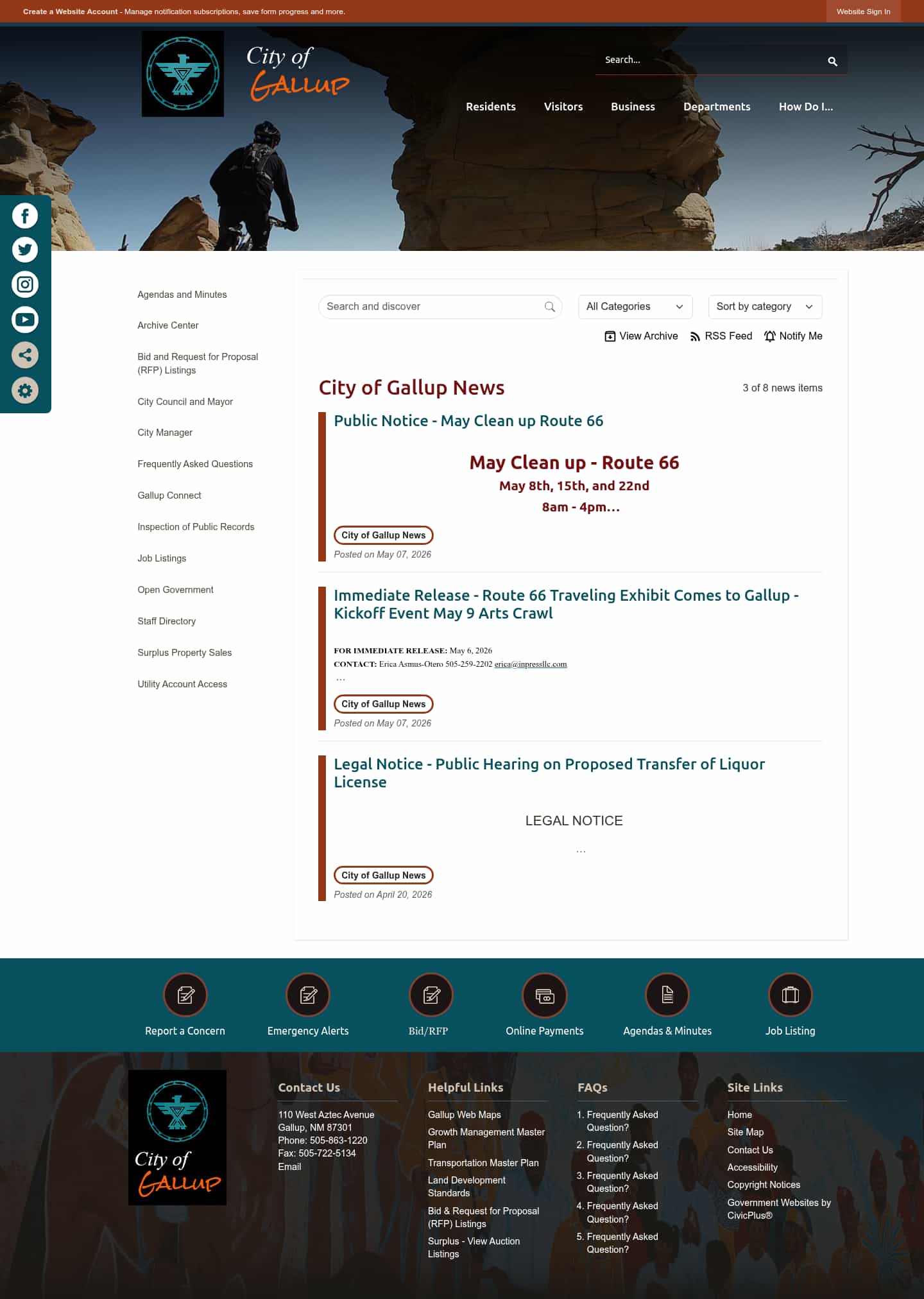Open the All Categories dropdown
The width and height of the screenshot is (924, 1299).
pyautogui.click(x=635, y=307)
